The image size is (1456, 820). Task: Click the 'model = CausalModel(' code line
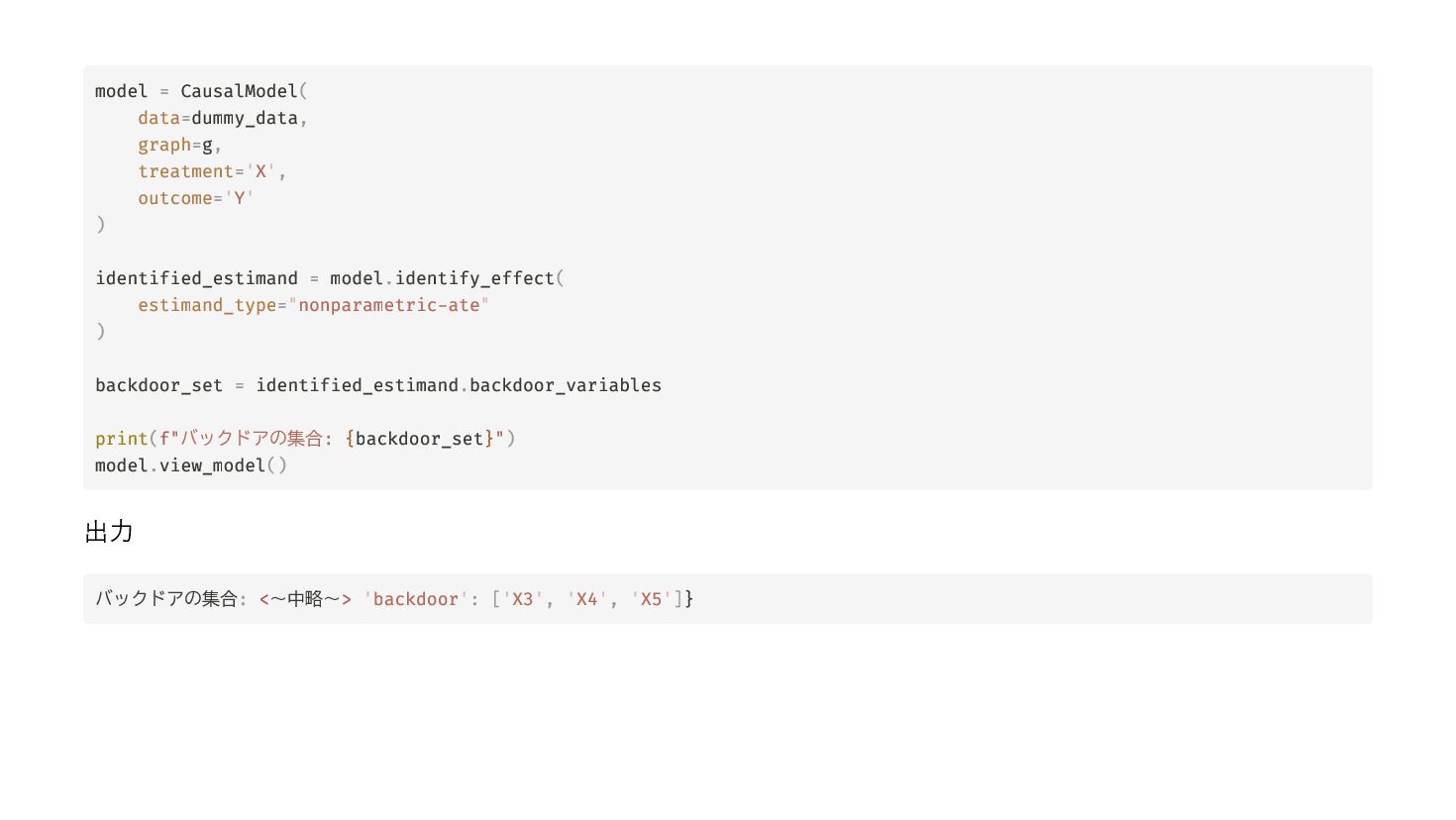coord(201,91)
